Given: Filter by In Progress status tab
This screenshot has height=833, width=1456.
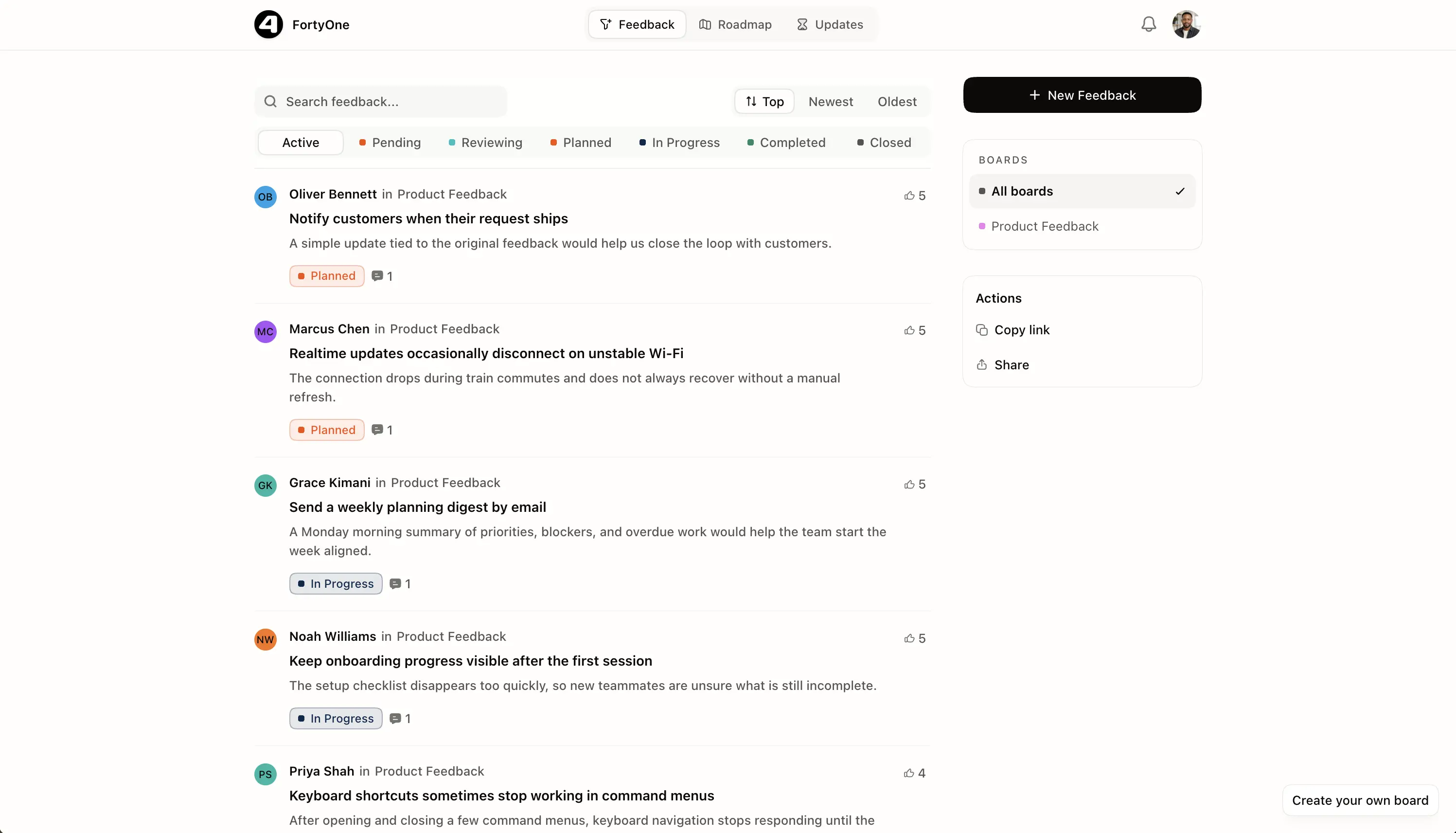Looking at the screenshot, I should [679, 143].
